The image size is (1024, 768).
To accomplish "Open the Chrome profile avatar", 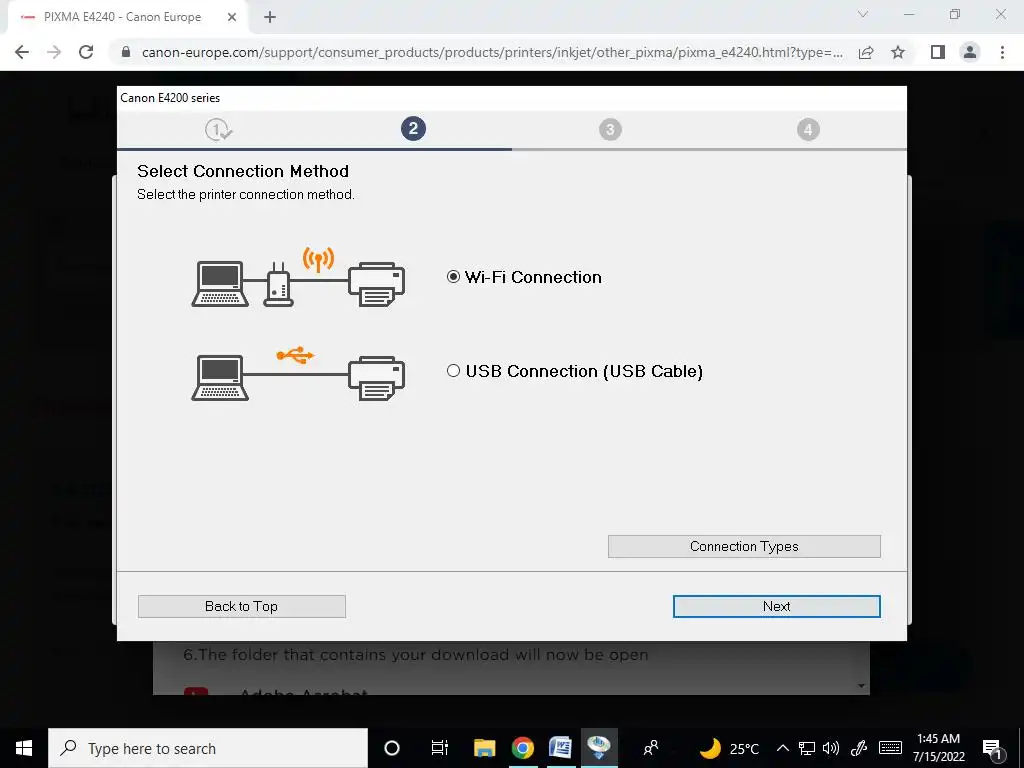I will click(970, 52).
